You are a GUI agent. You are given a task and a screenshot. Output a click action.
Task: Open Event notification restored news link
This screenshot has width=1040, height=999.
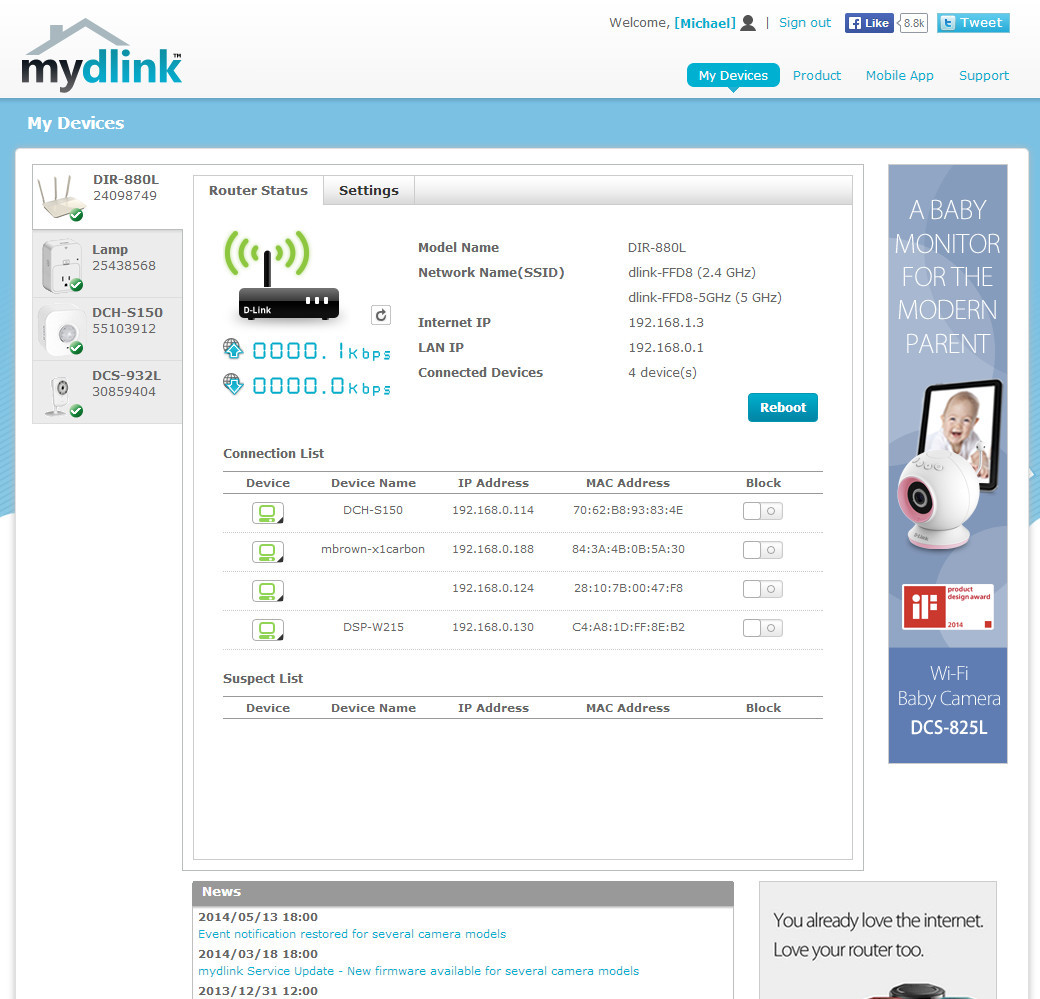pos(352,934)
